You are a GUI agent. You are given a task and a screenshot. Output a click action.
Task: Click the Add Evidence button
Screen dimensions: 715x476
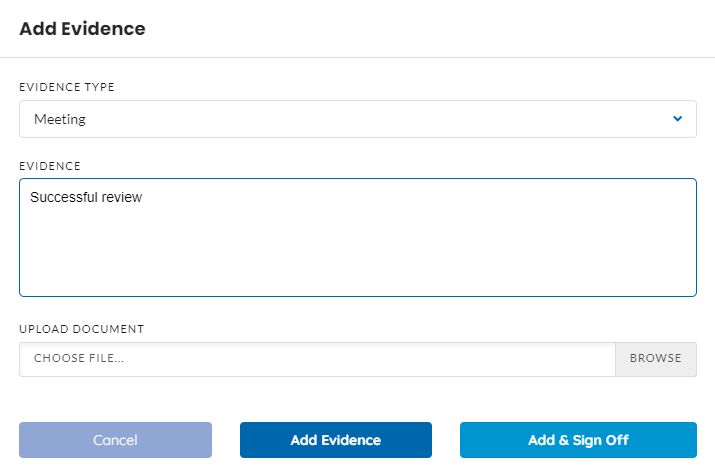(336, 440)
